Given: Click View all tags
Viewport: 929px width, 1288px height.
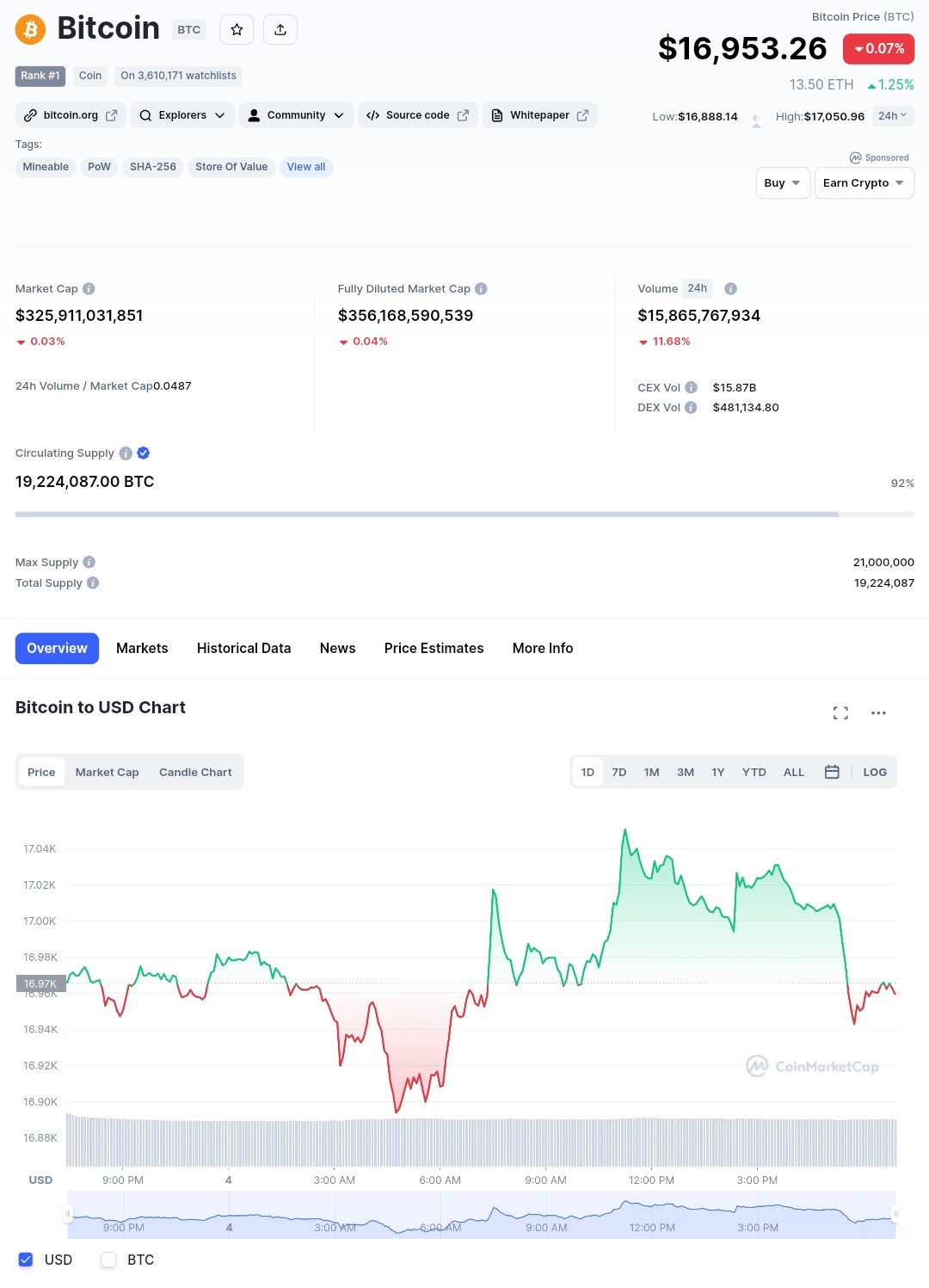Looking at the screenshot, I should point(306,167).
